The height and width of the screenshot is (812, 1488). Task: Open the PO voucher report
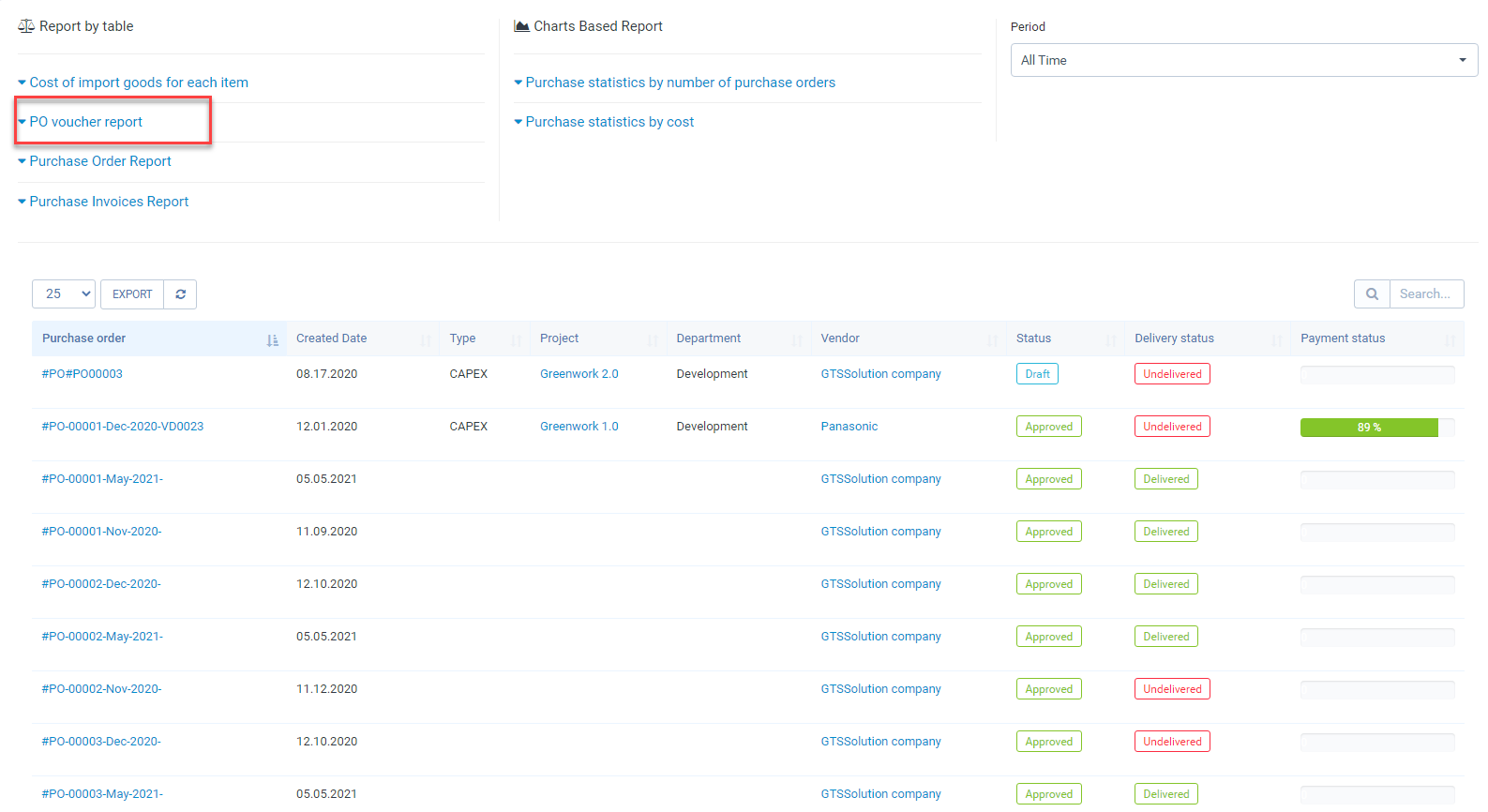85,122
